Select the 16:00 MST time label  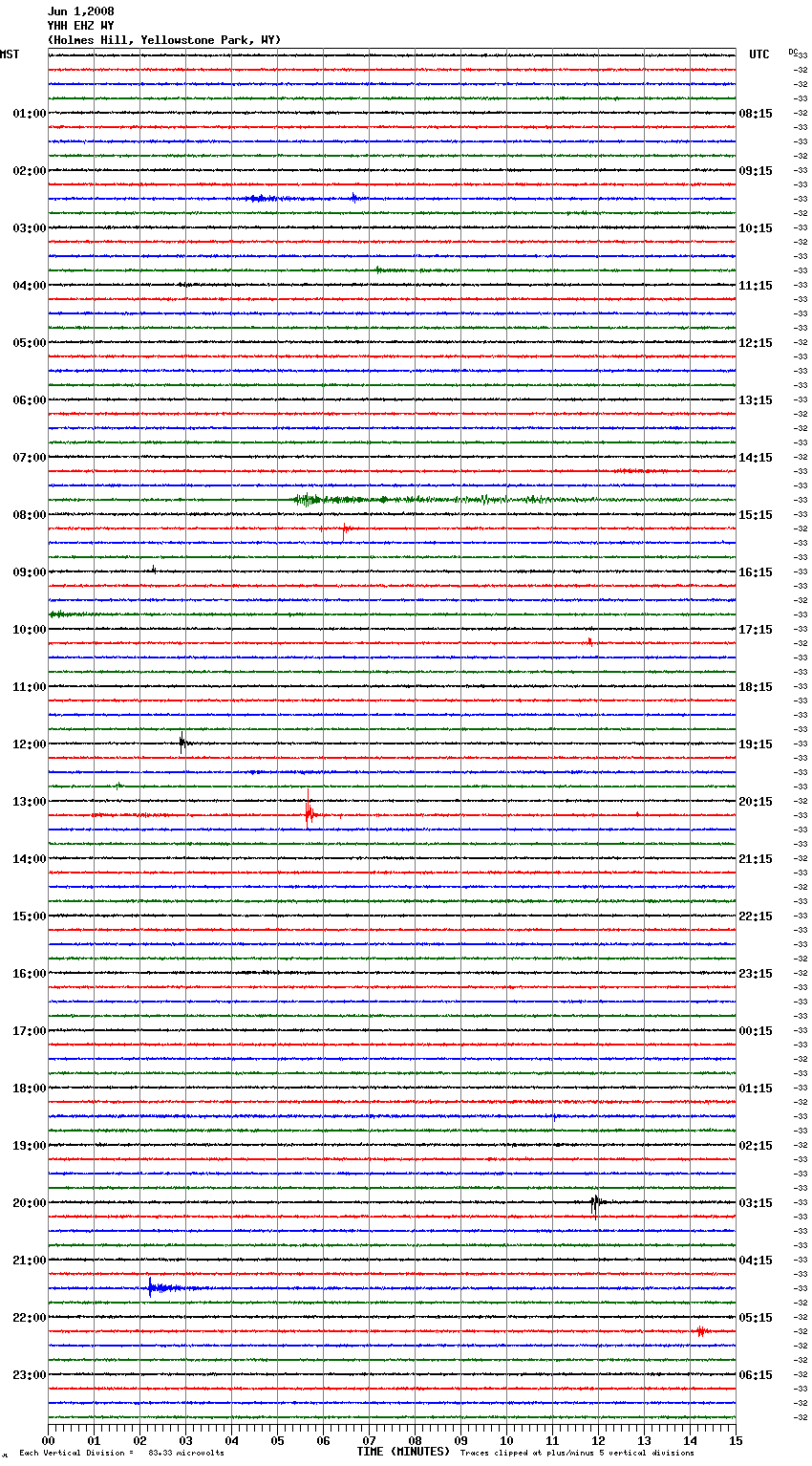click(x=30, y=974)
